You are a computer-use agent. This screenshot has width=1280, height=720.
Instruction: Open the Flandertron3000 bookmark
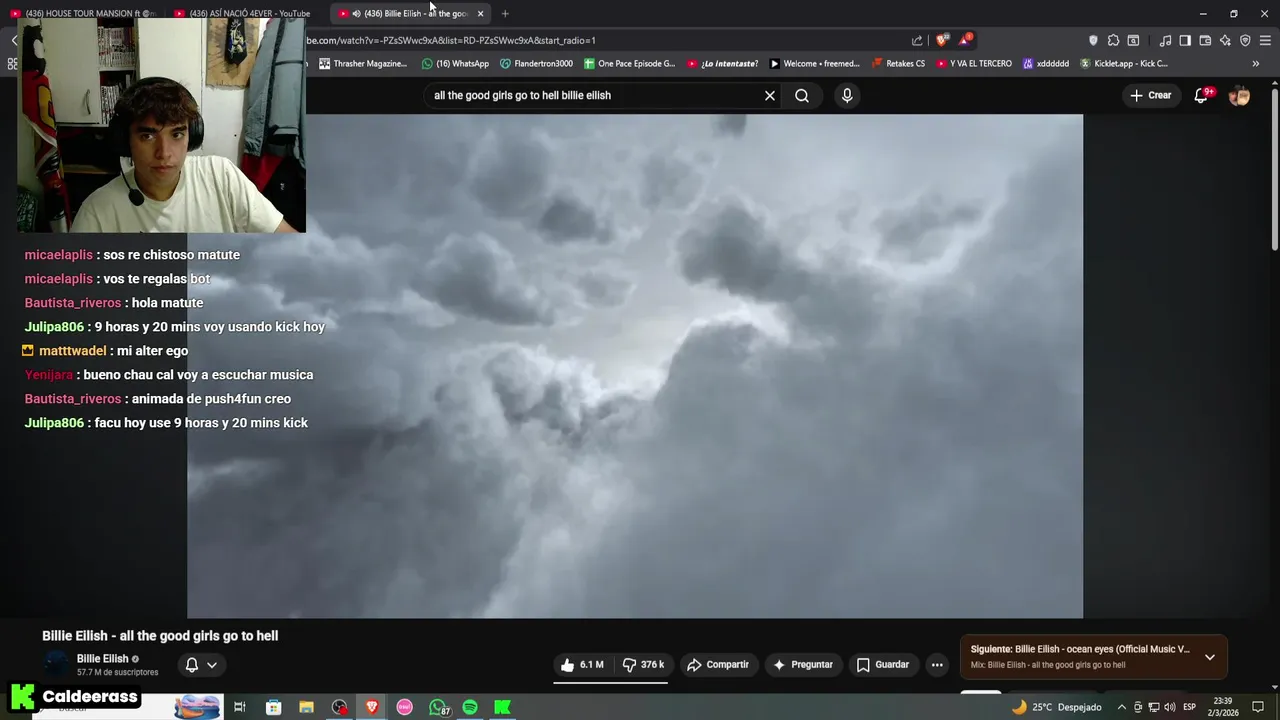(536, 64)
